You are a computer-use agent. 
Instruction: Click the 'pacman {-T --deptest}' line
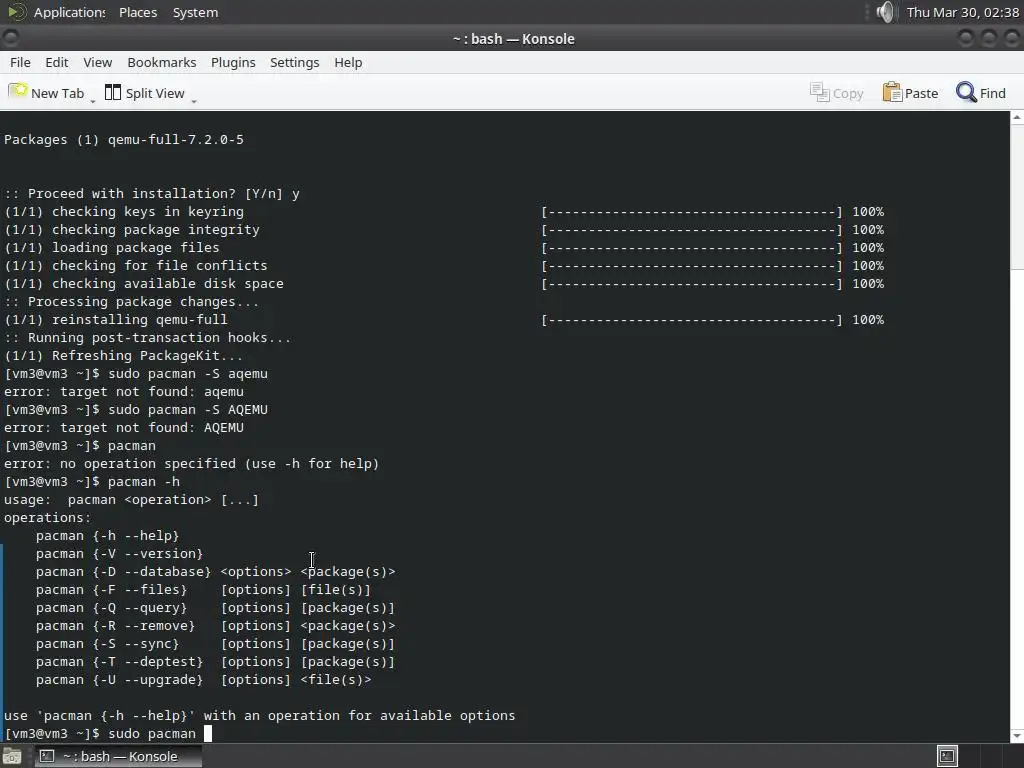(216, 662)
